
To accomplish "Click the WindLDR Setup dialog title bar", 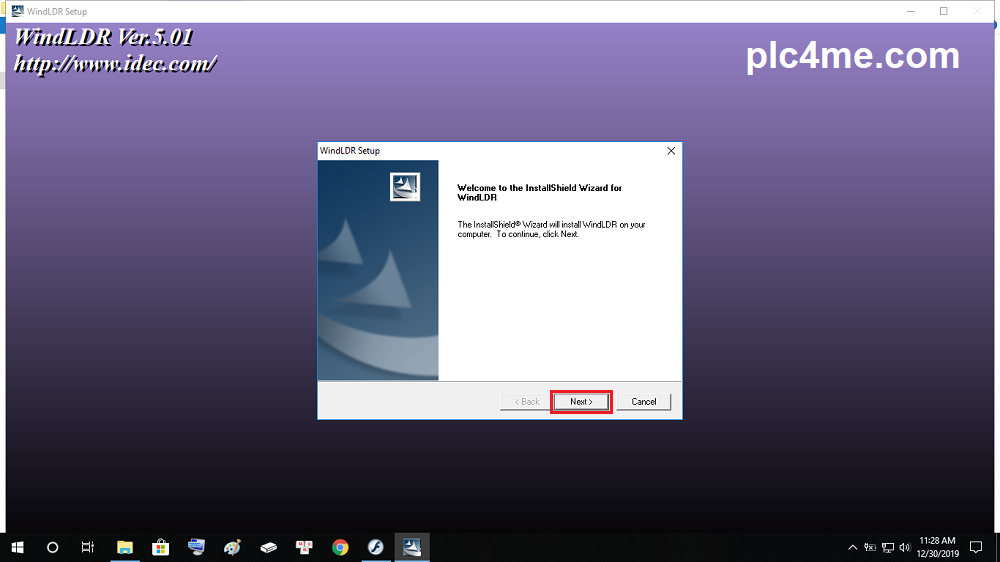I will [480, 151].
